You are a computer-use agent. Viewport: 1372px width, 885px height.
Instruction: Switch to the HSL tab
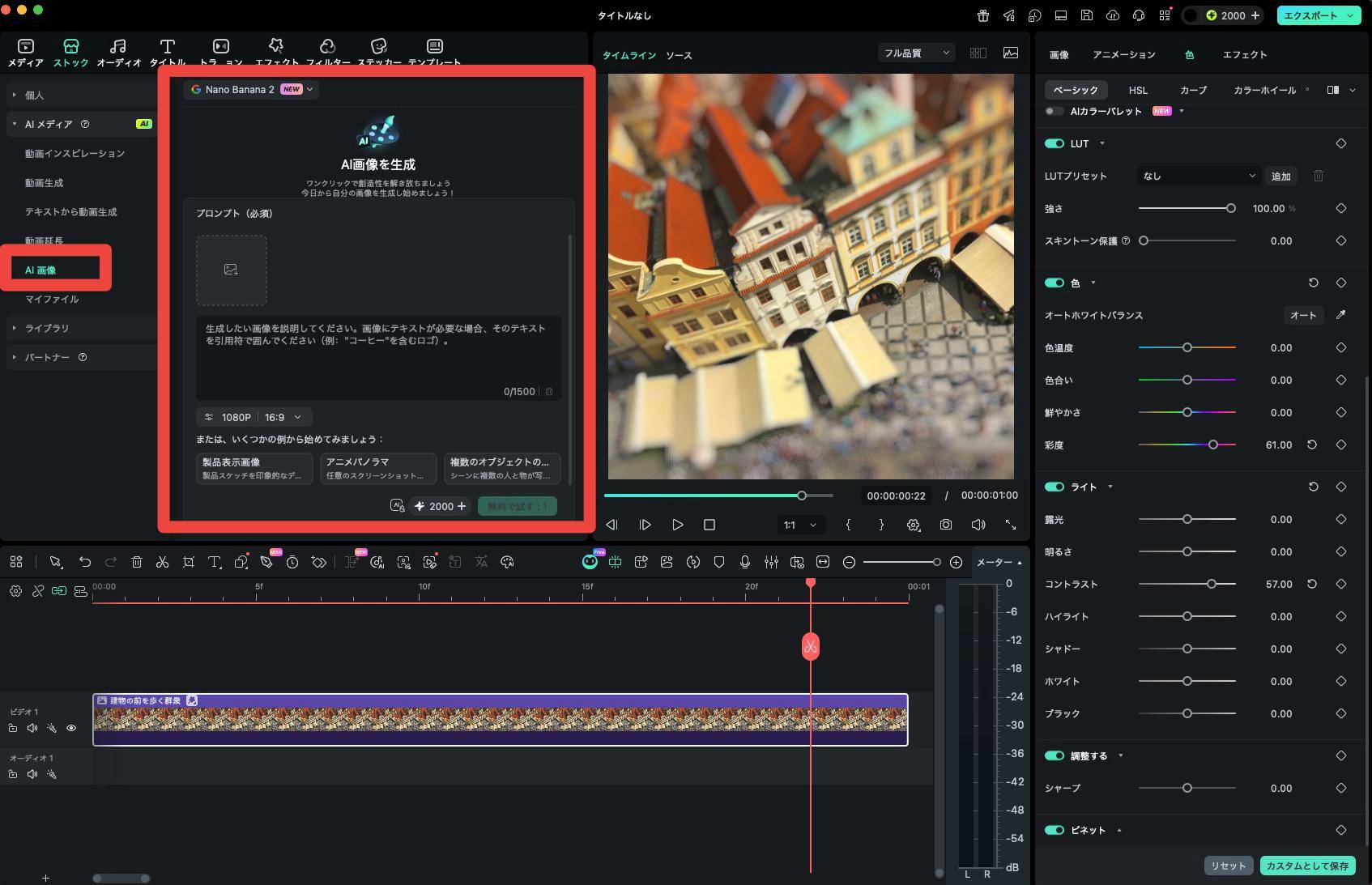click(x=1138, y=90)
